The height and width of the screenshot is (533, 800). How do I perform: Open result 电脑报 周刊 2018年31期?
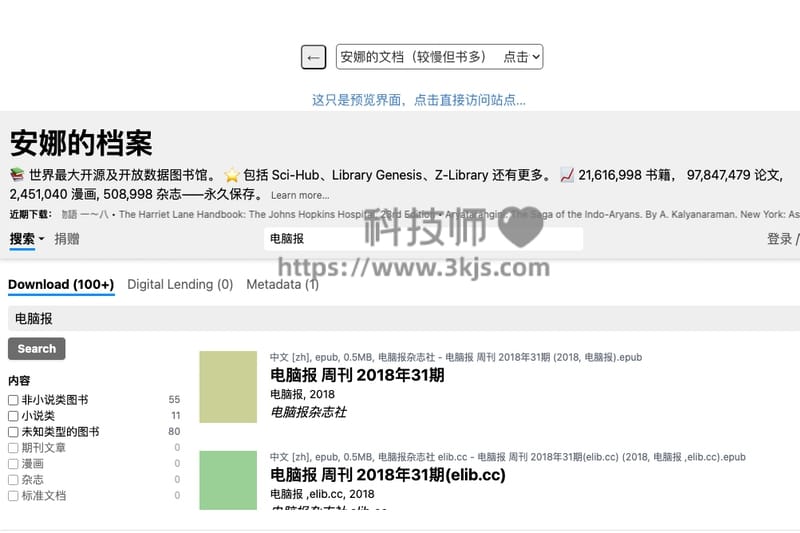click(x=357, y=375)
